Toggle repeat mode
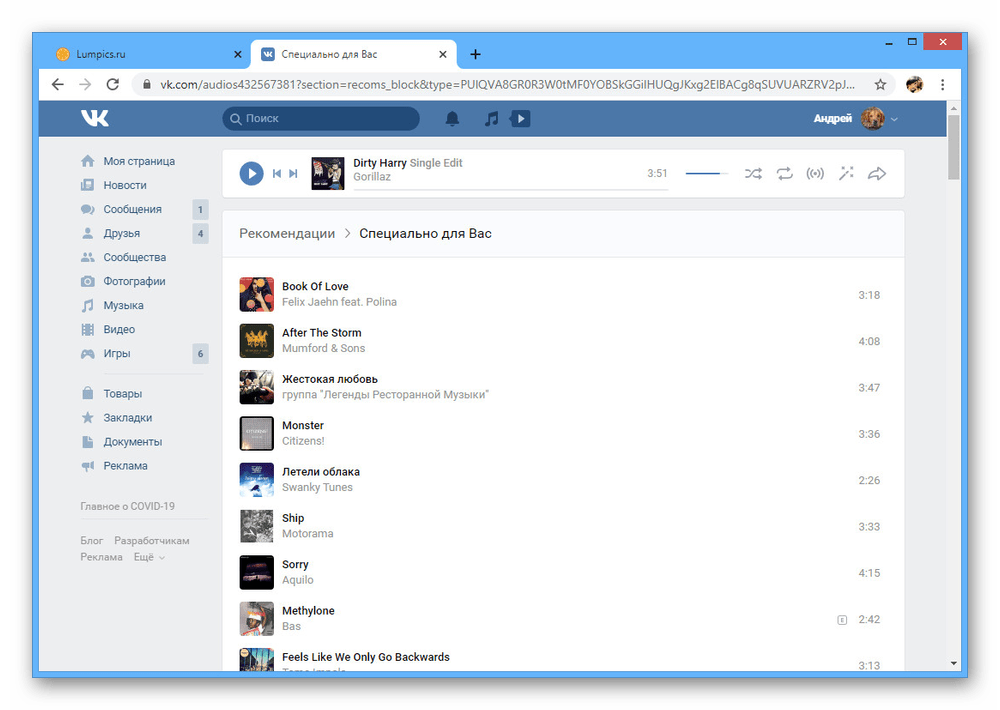The height and width of the screenshot is (710, 1000). point(784,174)
